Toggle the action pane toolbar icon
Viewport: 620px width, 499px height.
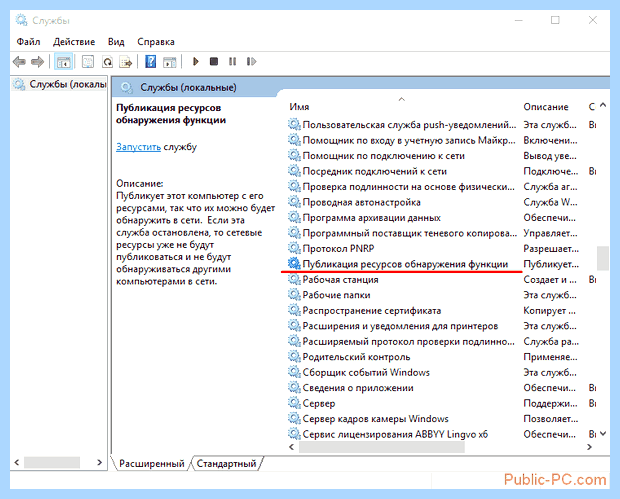click(x=170, y=62)
